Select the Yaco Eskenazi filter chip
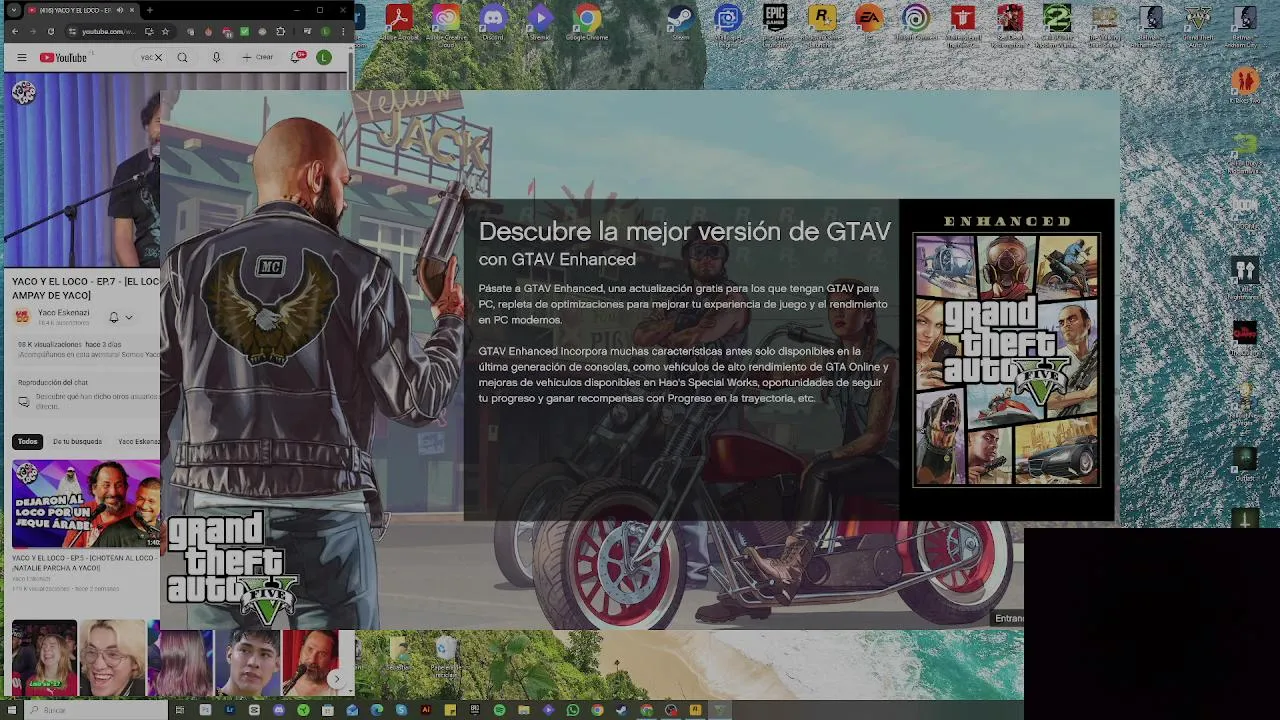The width and height of the screenshot is (1280, 720). point(138,441)
